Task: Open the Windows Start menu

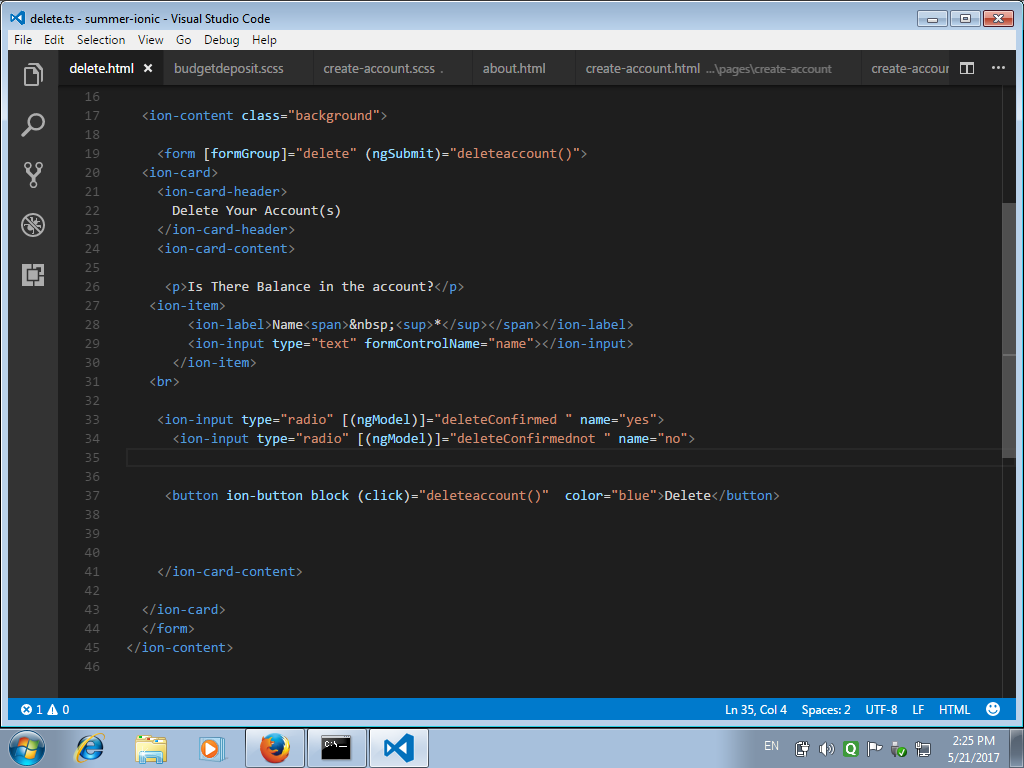Action: (27, 748)
